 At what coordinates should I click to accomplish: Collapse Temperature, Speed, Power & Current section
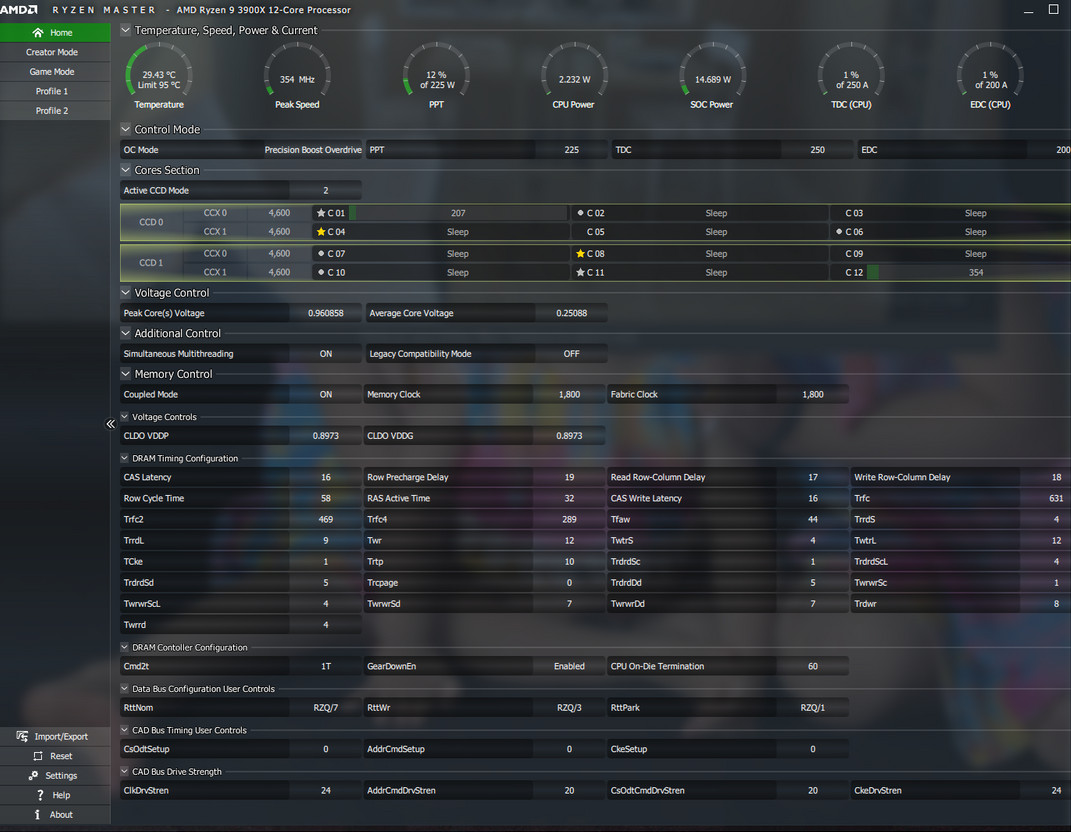point(126,30)
